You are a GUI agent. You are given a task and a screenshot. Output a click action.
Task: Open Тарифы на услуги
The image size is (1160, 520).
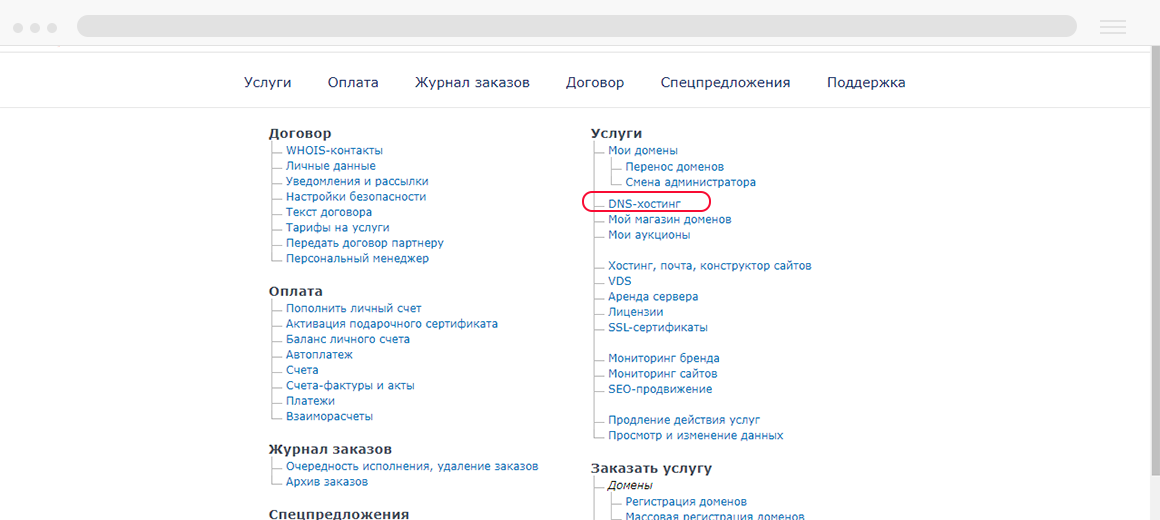(x=337, y=228)
